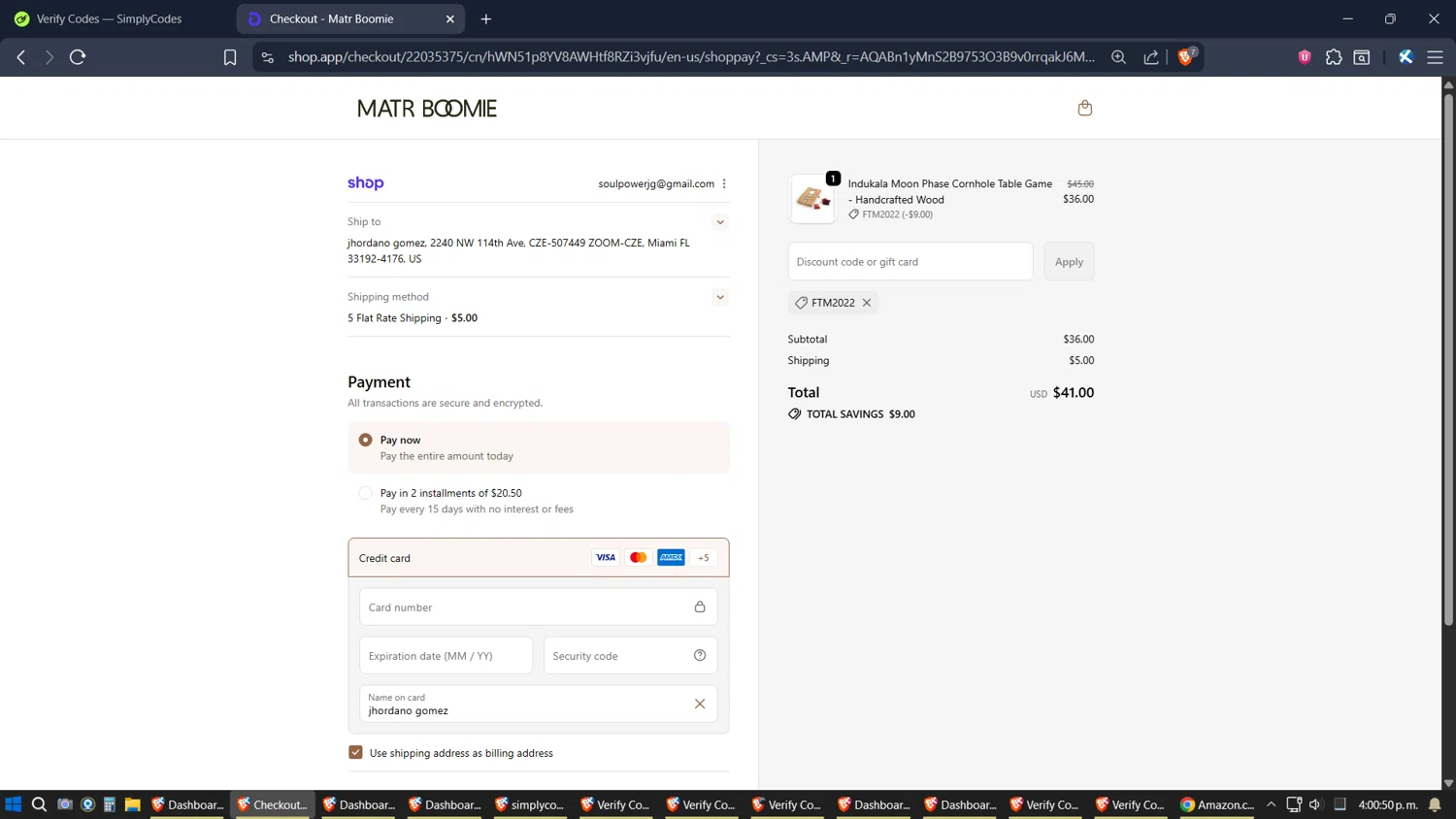This screenshot has height=819, width=1456.
Task: Expand the Shipping method section
Action: click(x=720, y=297)
